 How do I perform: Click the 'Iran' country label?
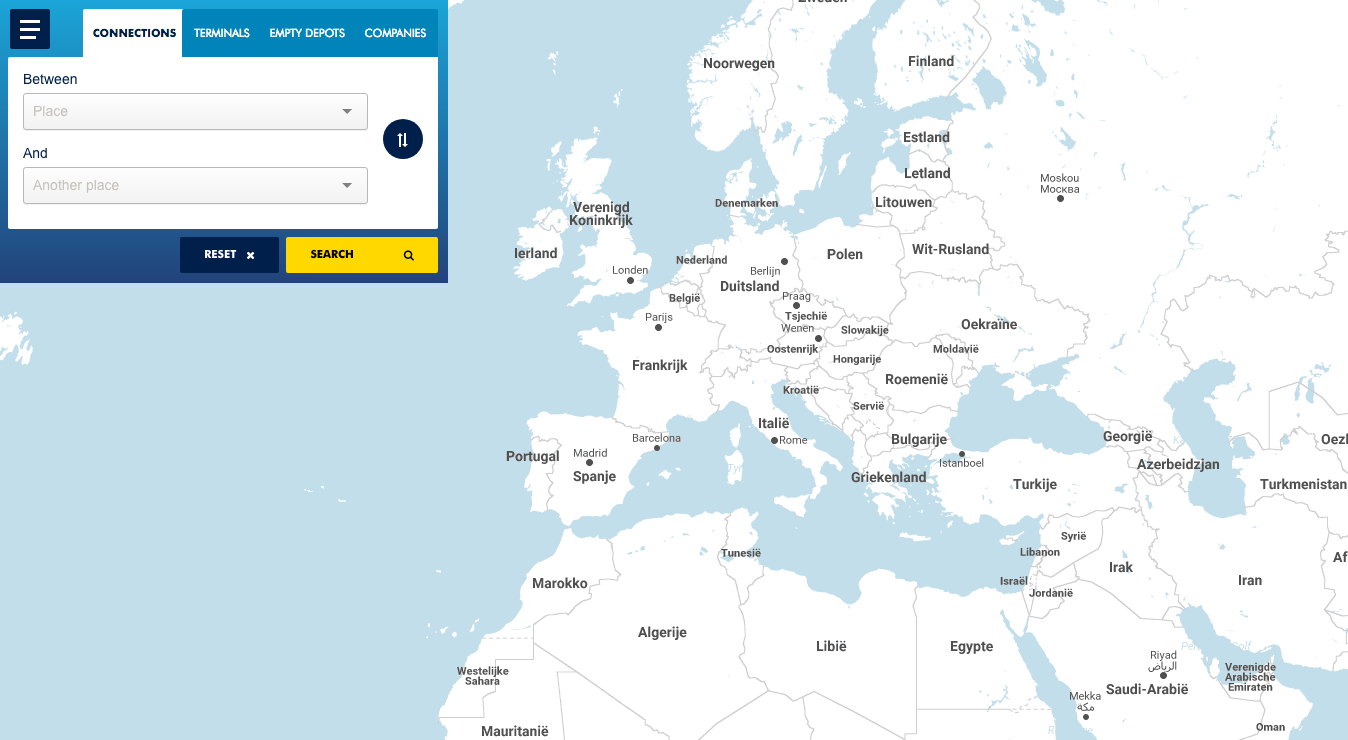tap(1250, 580)
